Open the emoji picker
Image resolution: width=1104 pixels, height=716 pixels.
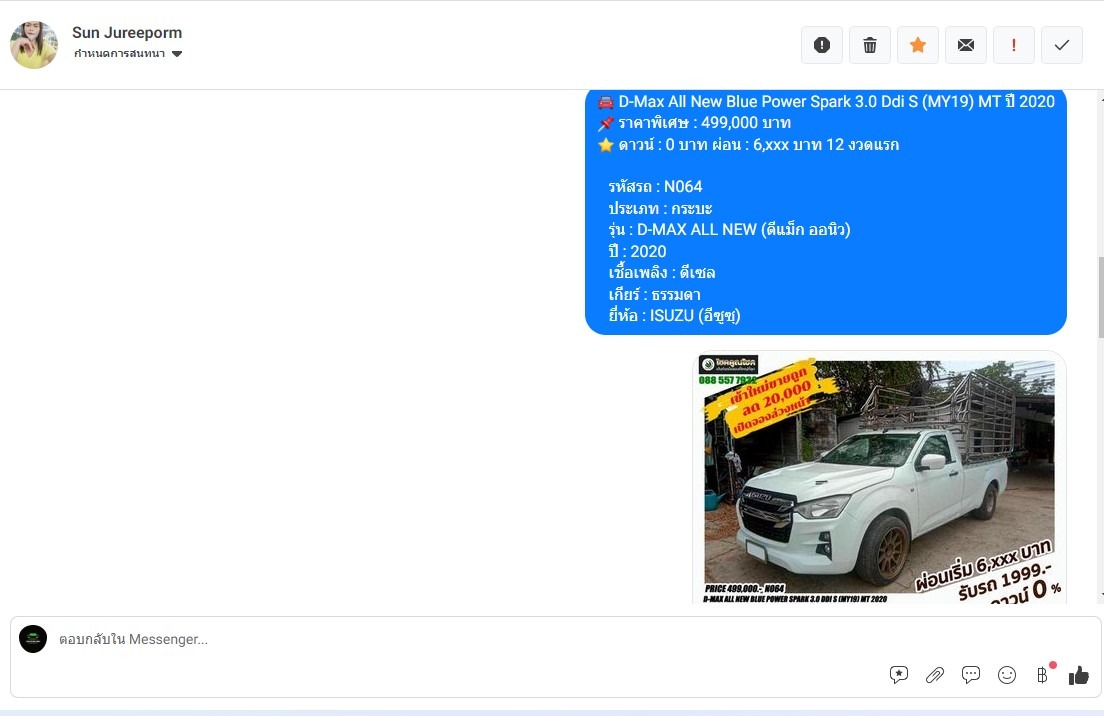[1007, 675]
